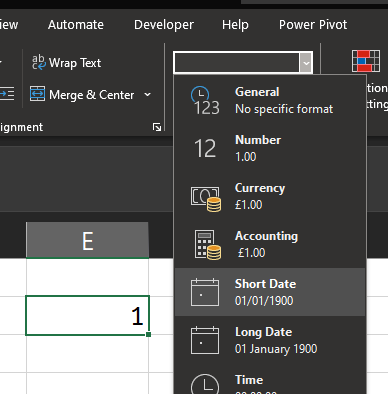Image resolution: width=388 pixels, height=394 pixels.
Task: Select the Time format option
Action: point(270,379)
